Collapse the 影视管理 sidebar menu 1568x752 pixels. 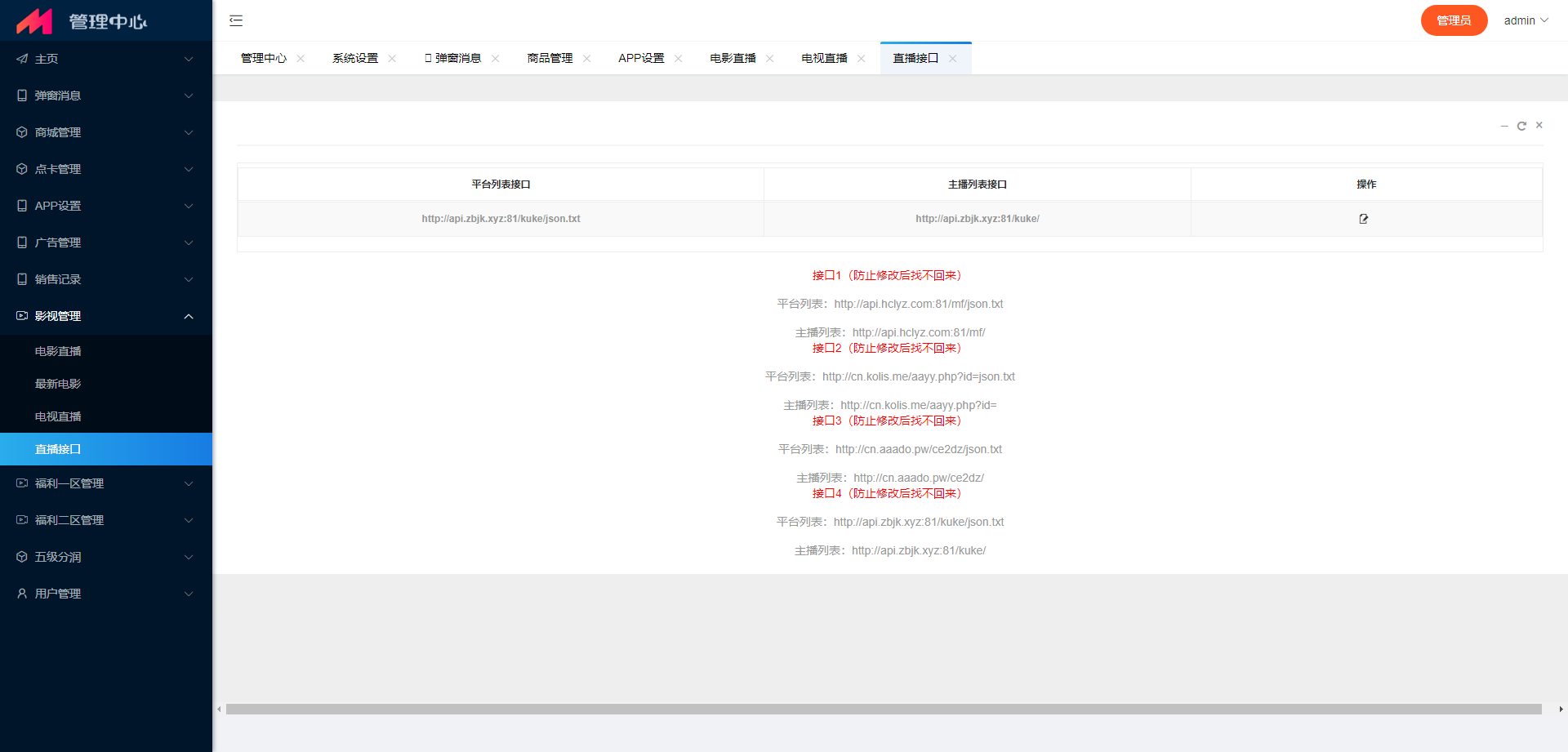pyautogui.click(x=106, y=316)
